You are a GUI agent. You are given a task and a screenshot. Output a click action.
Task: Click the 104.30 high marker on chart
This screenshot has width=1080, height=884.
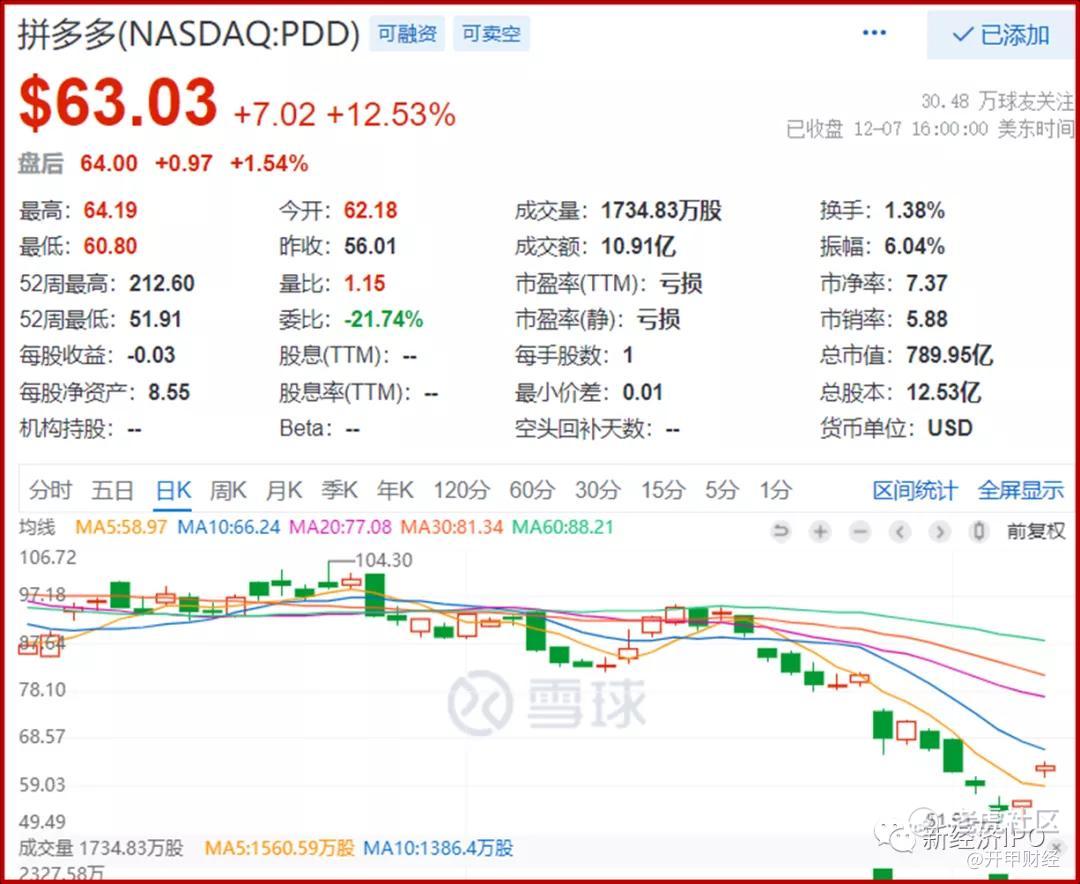[x=383, y=560]
